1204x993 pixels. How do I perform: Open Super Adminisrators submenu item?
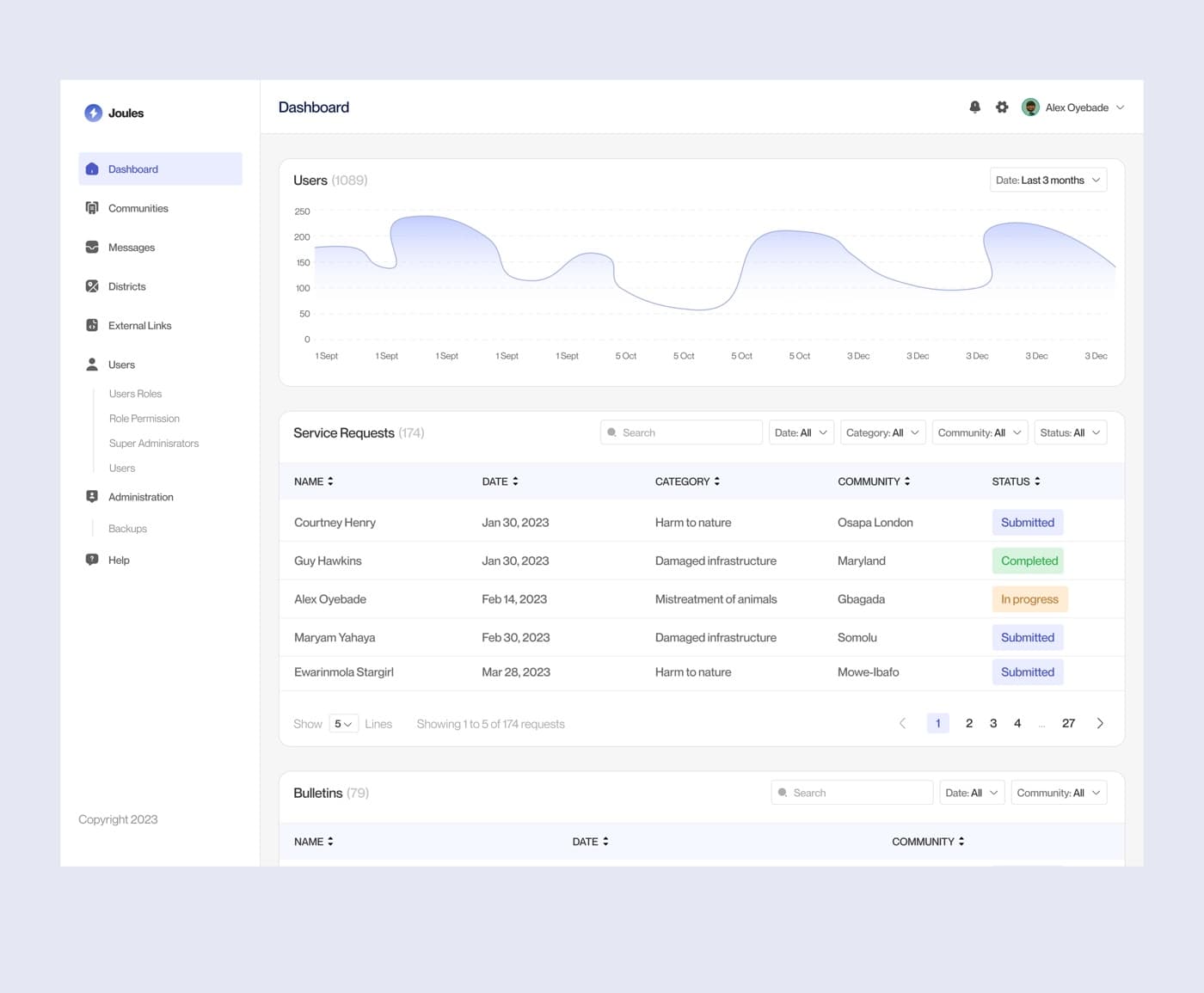pyautogui.click(x=154, y=444)
